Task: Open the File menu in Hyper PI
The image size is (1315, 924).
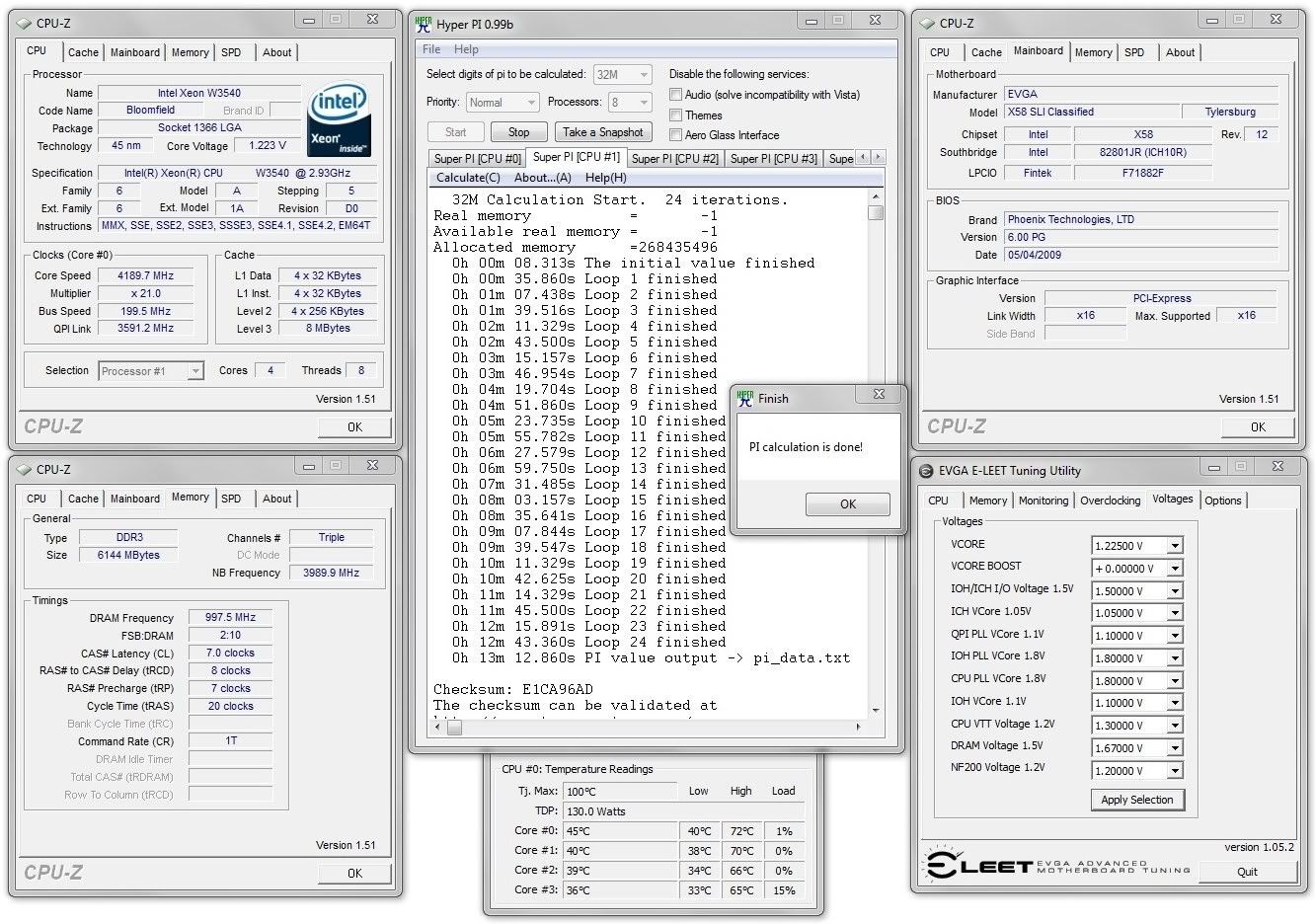Action: pyautogui.click(x=431, y=49)
